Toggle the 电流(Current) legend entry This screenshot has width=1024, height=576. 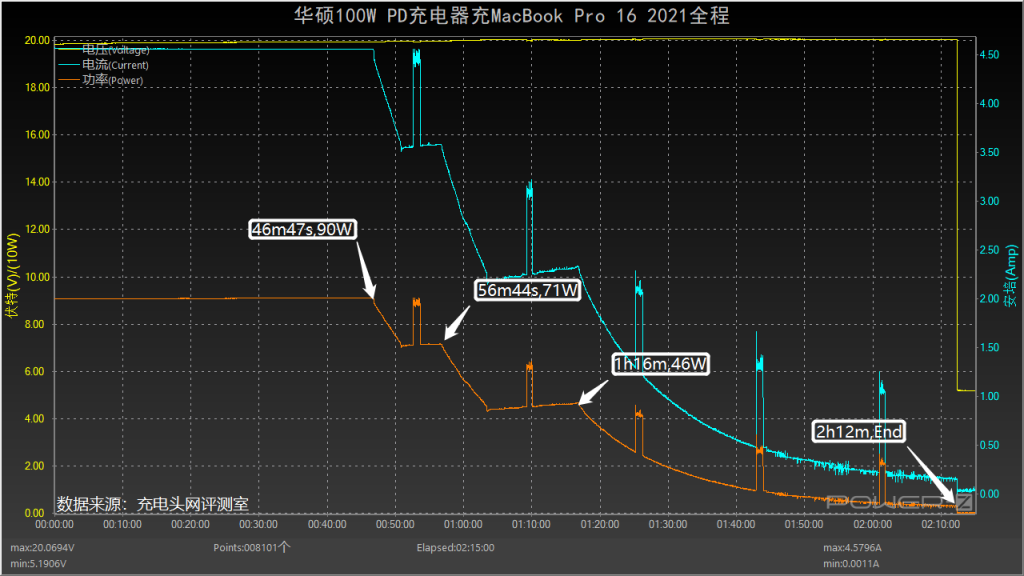point(115,64)
